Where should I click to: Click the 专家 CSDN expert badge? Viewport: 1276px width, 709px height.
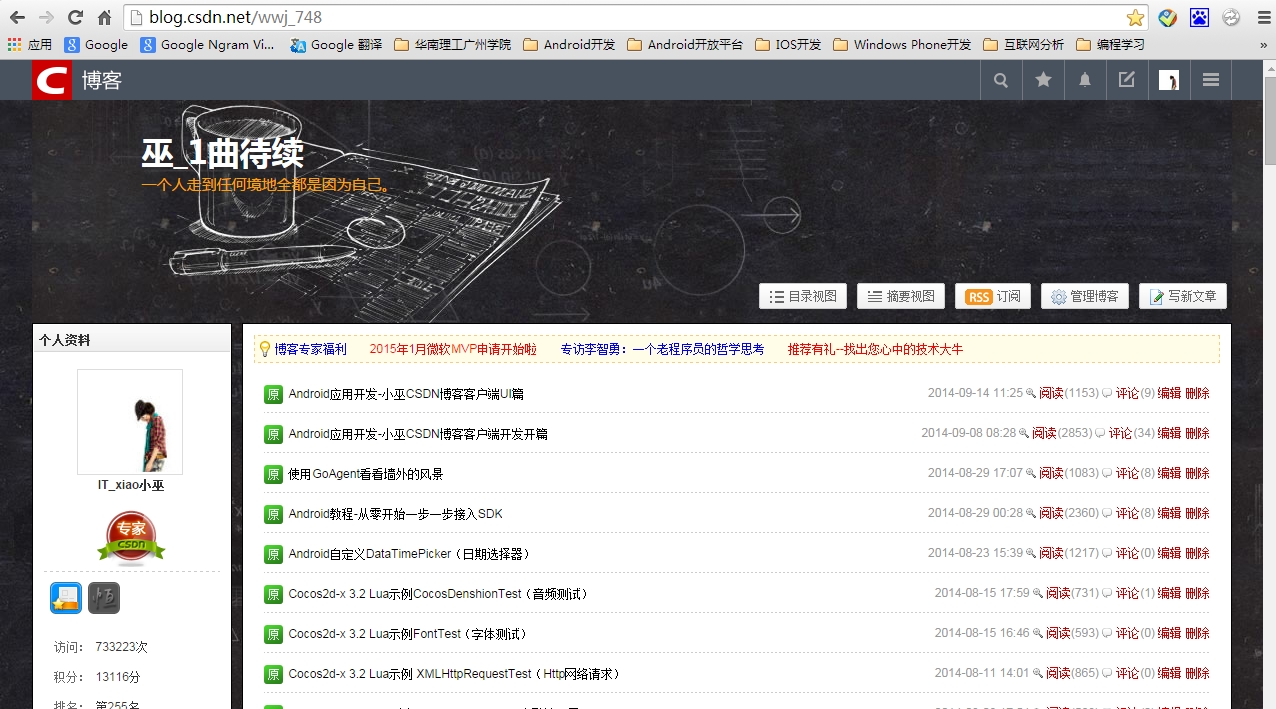coord(131,538)
